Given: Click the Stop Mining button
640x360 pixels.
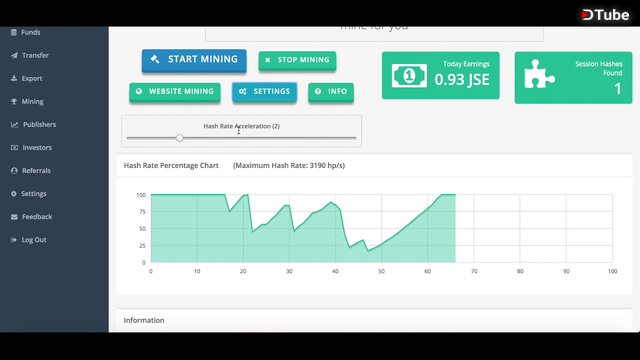Looking at the screenshot, I should pos(297,60).
